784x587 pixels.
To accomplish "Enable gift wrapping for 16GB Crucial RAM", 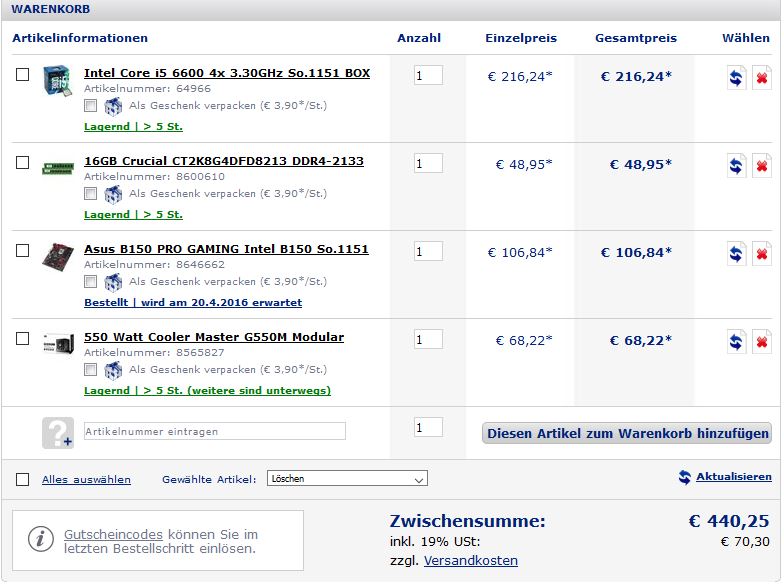I will (x=91, y=194).
